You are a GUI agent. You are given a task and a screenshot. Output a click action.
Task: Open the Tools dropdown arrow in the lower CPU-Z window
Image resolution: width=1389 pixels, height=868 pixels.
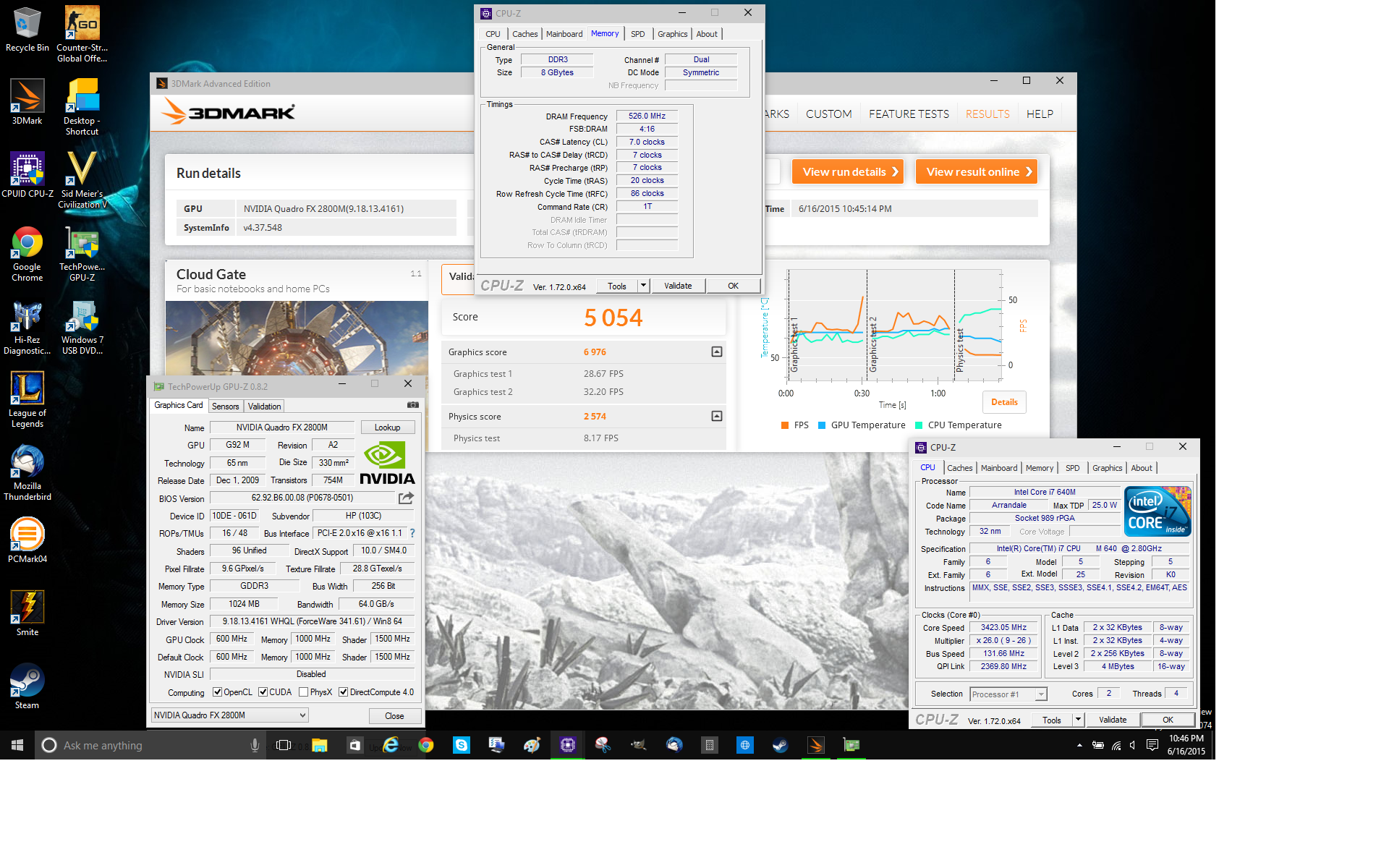pyautogui.click(x=1078, y=720)
